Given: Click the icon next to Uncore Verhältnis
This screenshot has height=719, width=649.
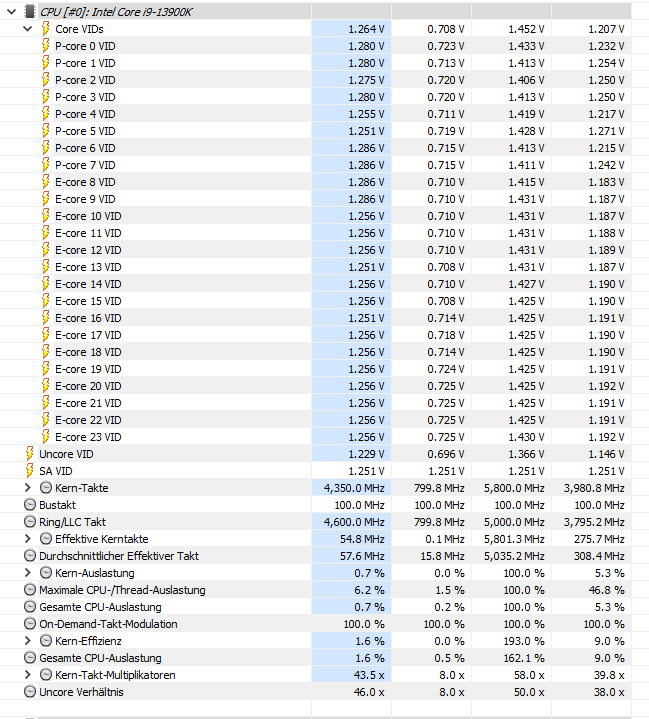Looking at the screenshot, I should 30,692.
